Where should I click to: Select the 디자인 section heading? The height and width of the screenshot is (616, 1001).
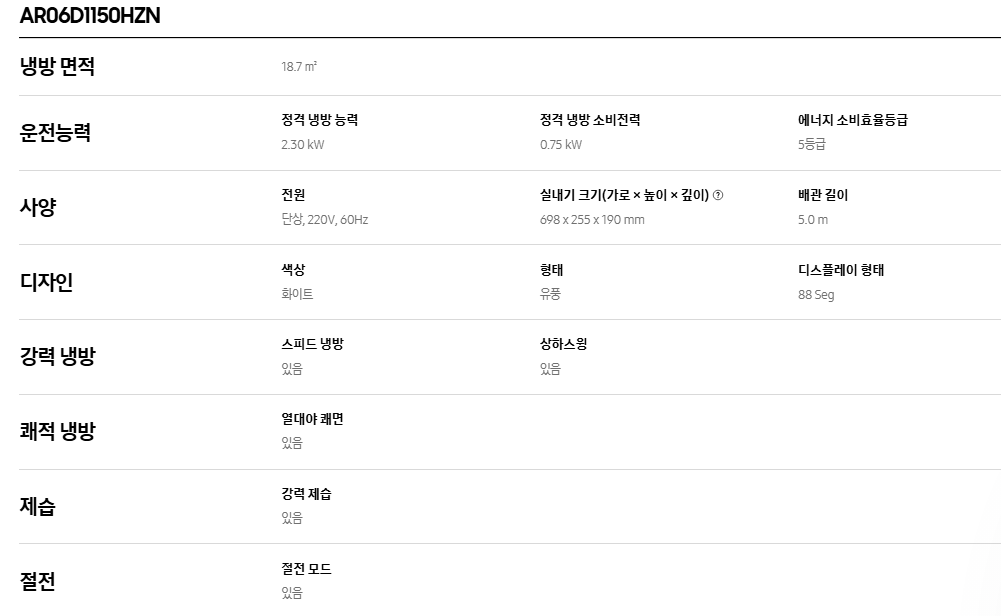tap(47, 282)
